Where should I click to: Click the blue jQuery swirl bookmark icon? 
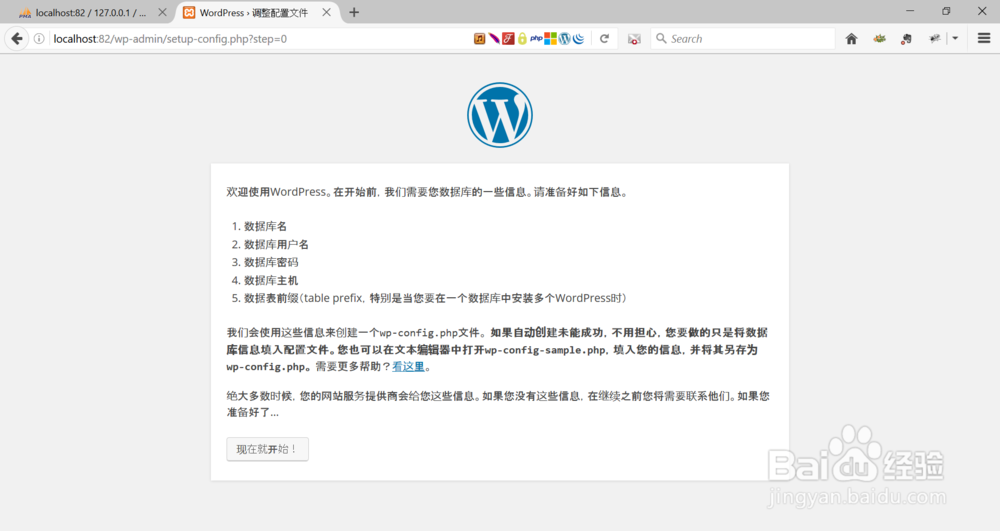pyautogui.click(x=578, y=39)
